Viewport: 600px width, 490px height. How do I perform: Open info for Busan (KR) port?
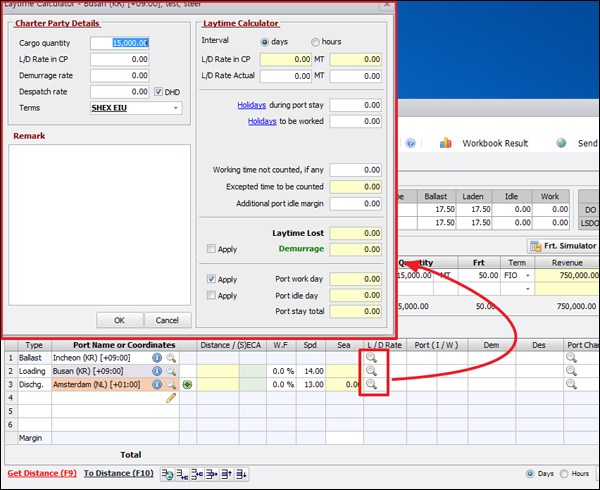[157, 371]
